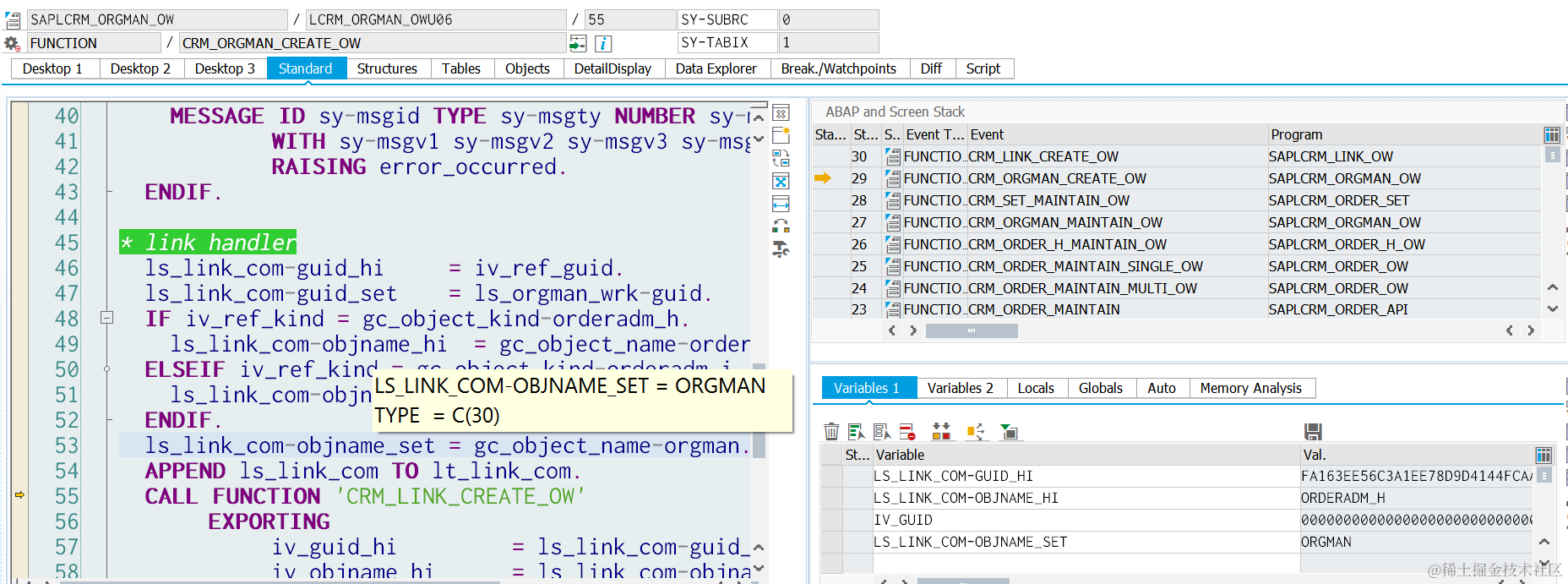Click the floppy disk save icon in Variables panel
The width and height of the screenshot is (1568, 584).
(x=1313, y=432)
